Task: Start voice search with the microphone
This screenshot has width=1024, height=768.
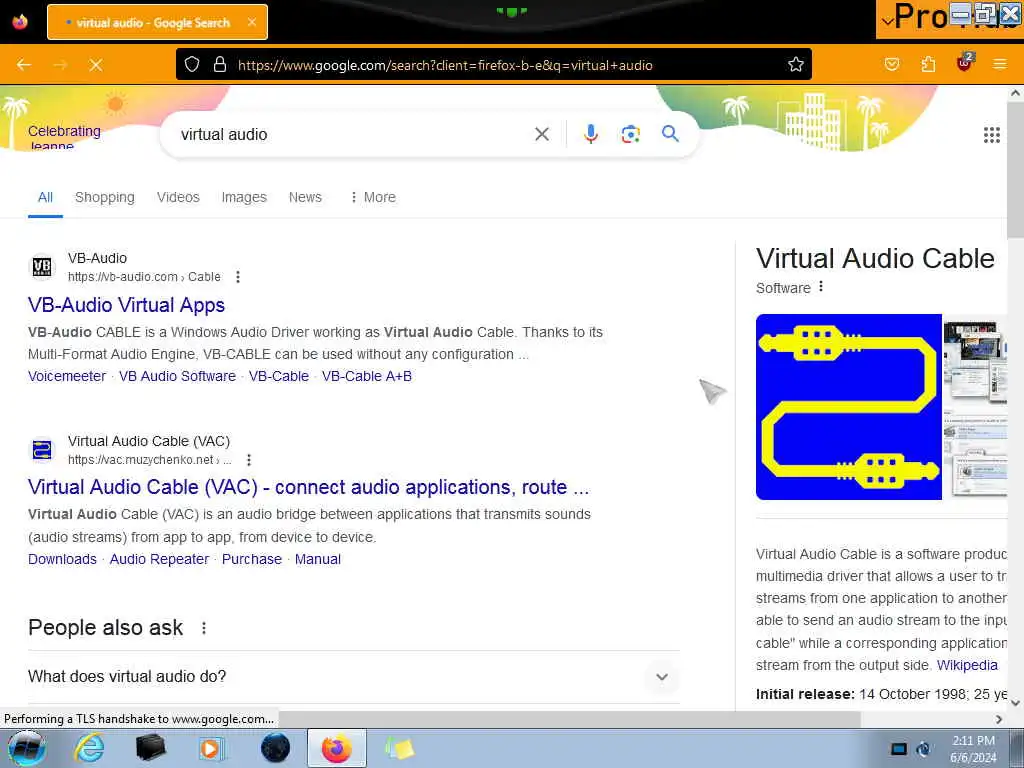Action: pyautogui.click(x=590, y=134)
